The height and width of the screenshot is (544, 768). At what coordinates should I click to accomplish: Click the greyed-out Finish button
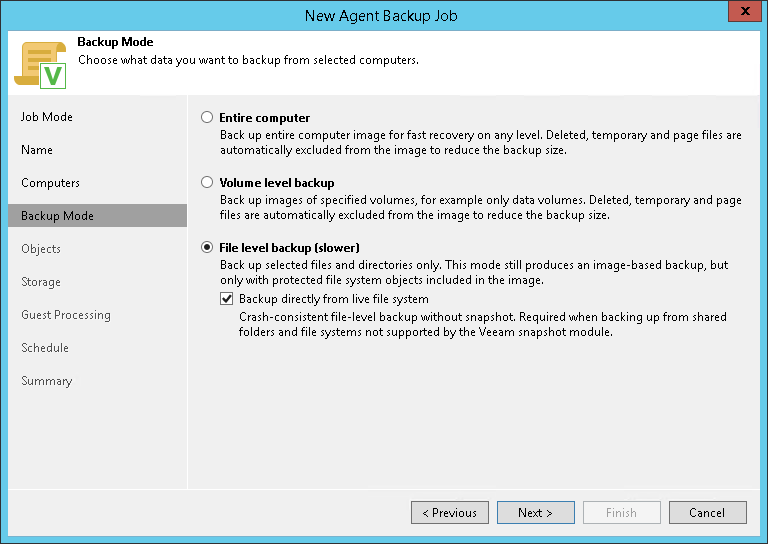pyautogui.click(x=622, y=512)
